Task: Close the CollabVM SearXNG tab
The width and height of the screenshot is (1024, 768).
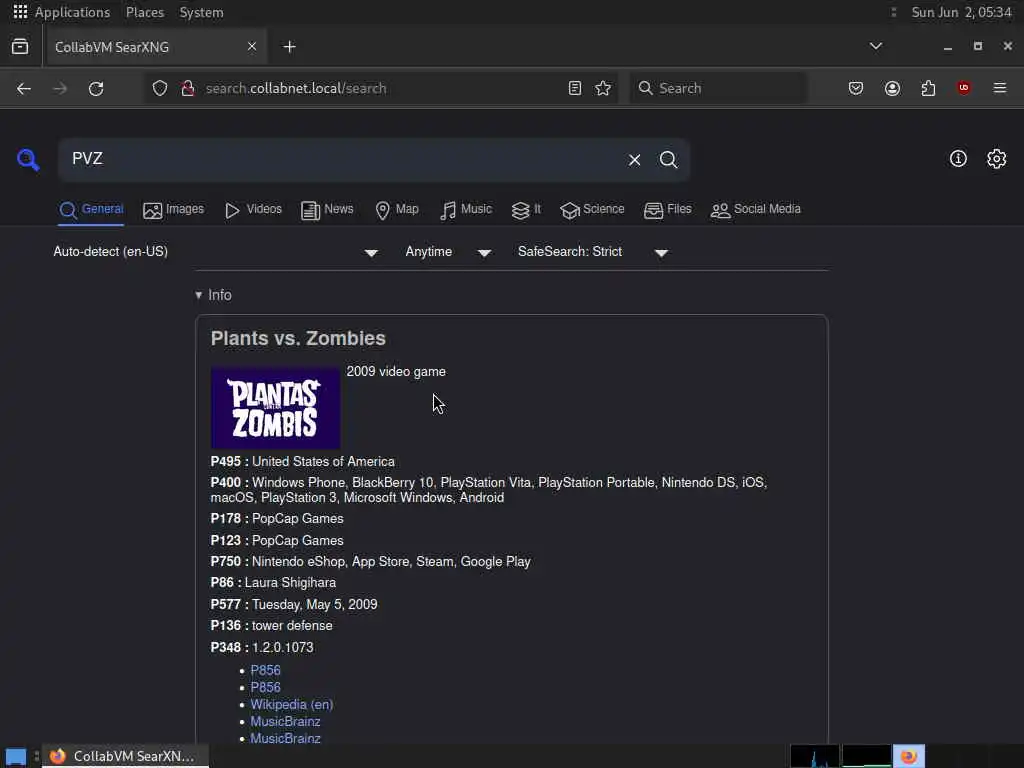Action: tap(251, 46)
